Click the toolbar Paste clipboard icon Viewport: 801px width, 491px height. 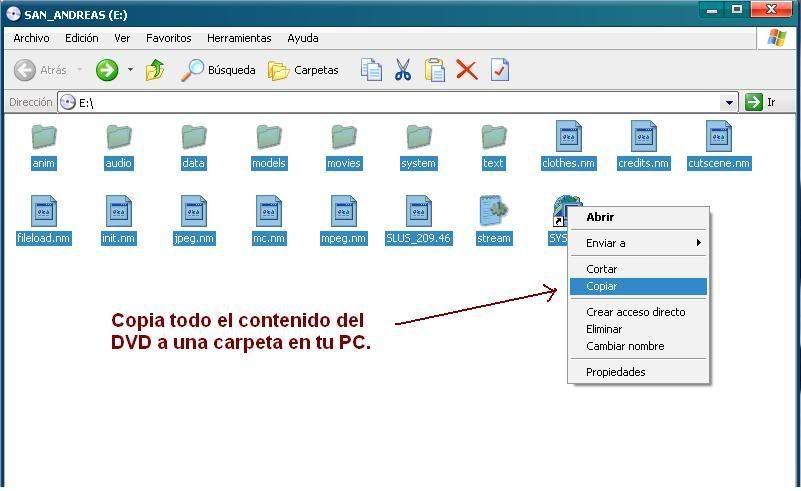tap(434, 70)
